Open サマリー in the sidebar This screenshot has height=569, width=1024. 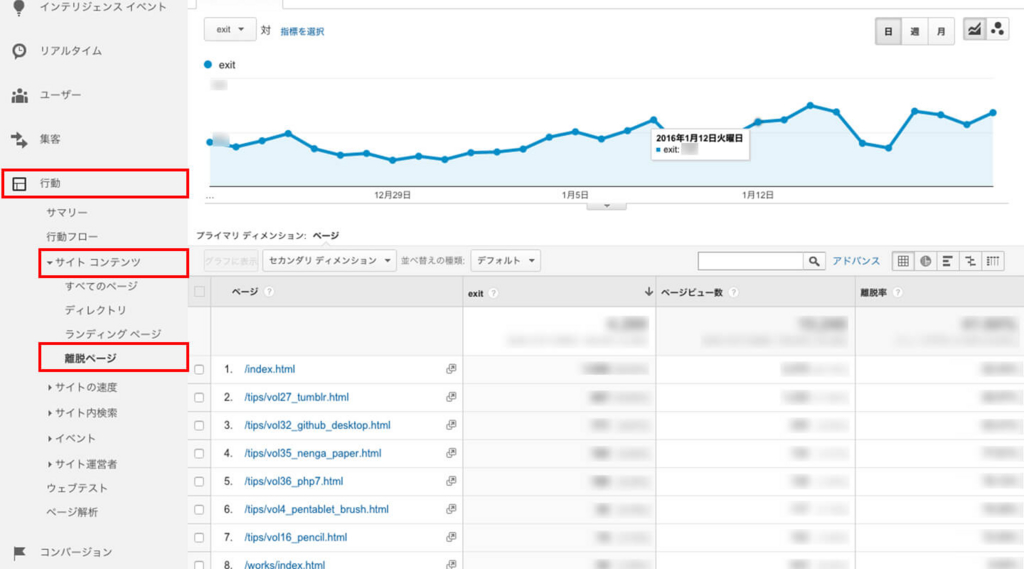point(67,213)
